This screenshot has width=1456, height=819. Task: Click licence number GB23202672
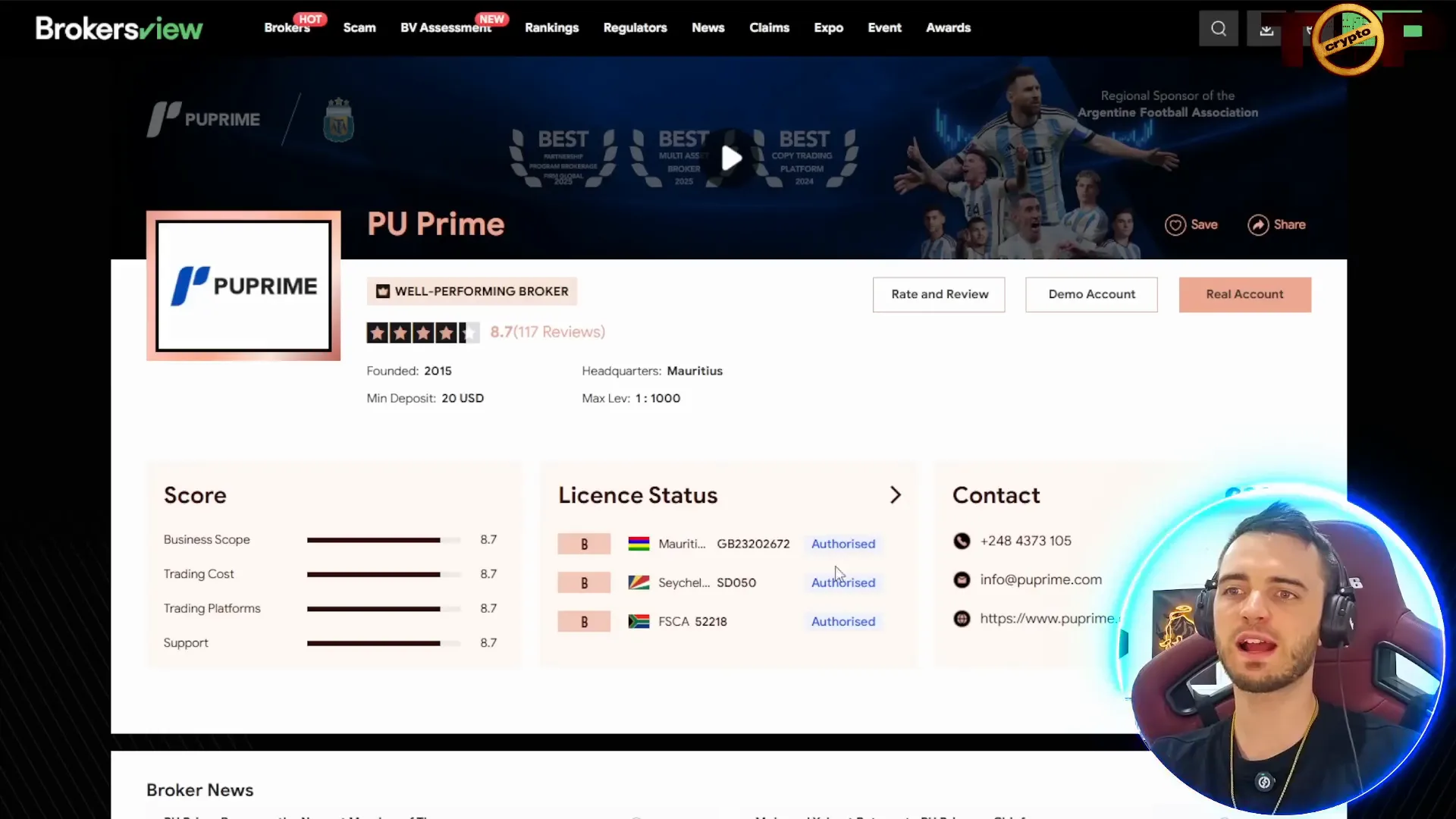click(753, 544)
